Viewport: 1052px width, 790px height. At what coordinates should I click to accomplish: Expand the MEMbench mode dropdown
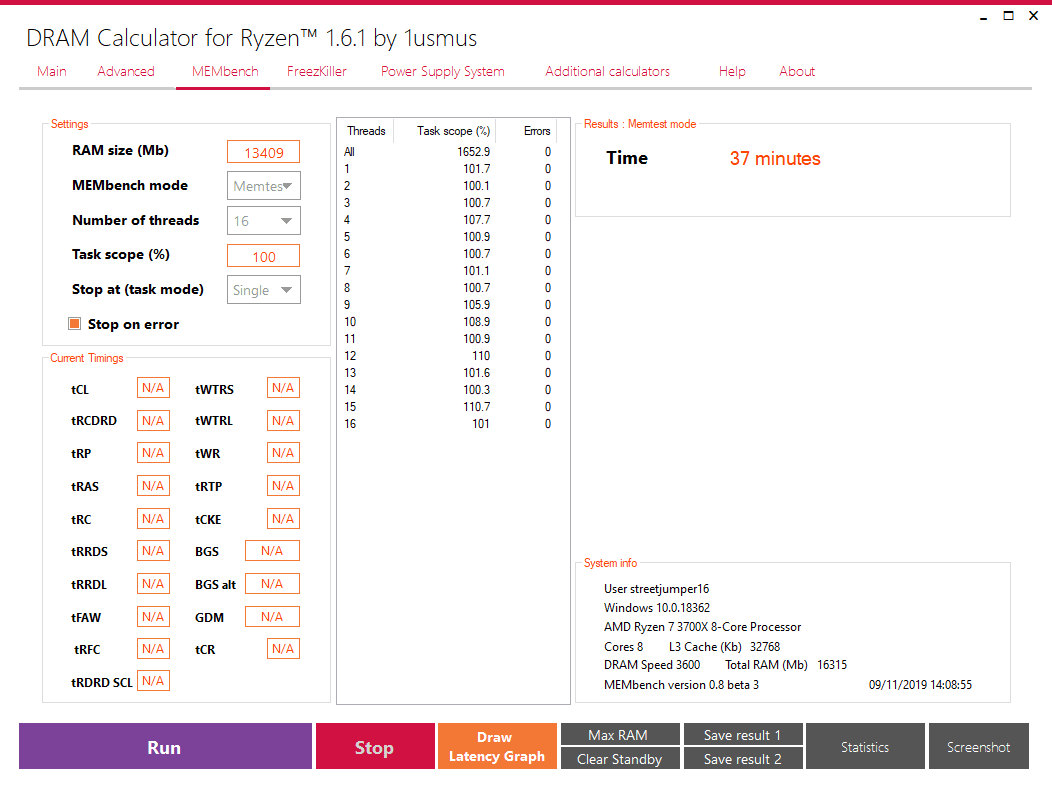(264, 186)
